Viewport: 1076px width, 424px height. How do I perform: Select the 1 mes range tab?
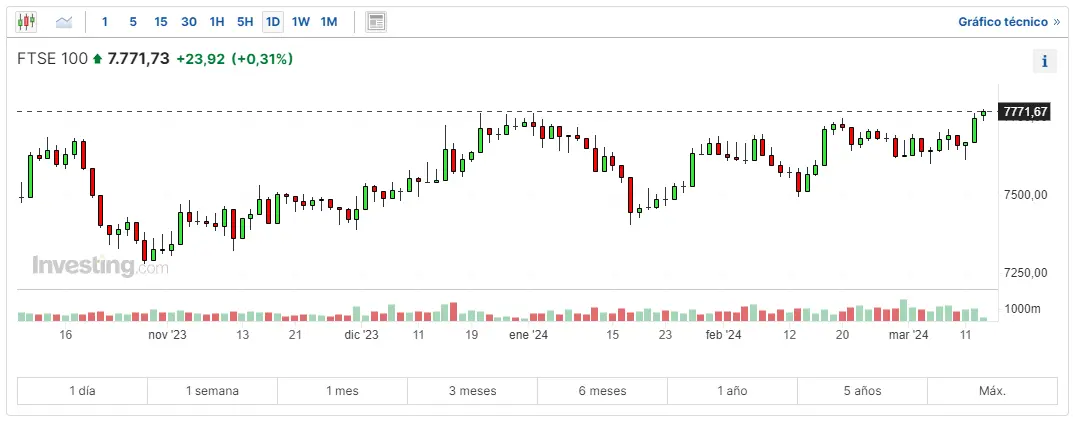(343, 390)
